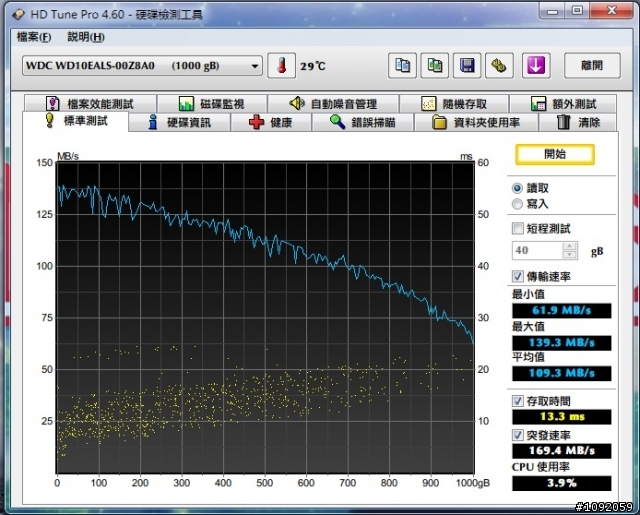Open the 說明(H) menu
This screenshot has width=640, height=515.
point(86,37)
